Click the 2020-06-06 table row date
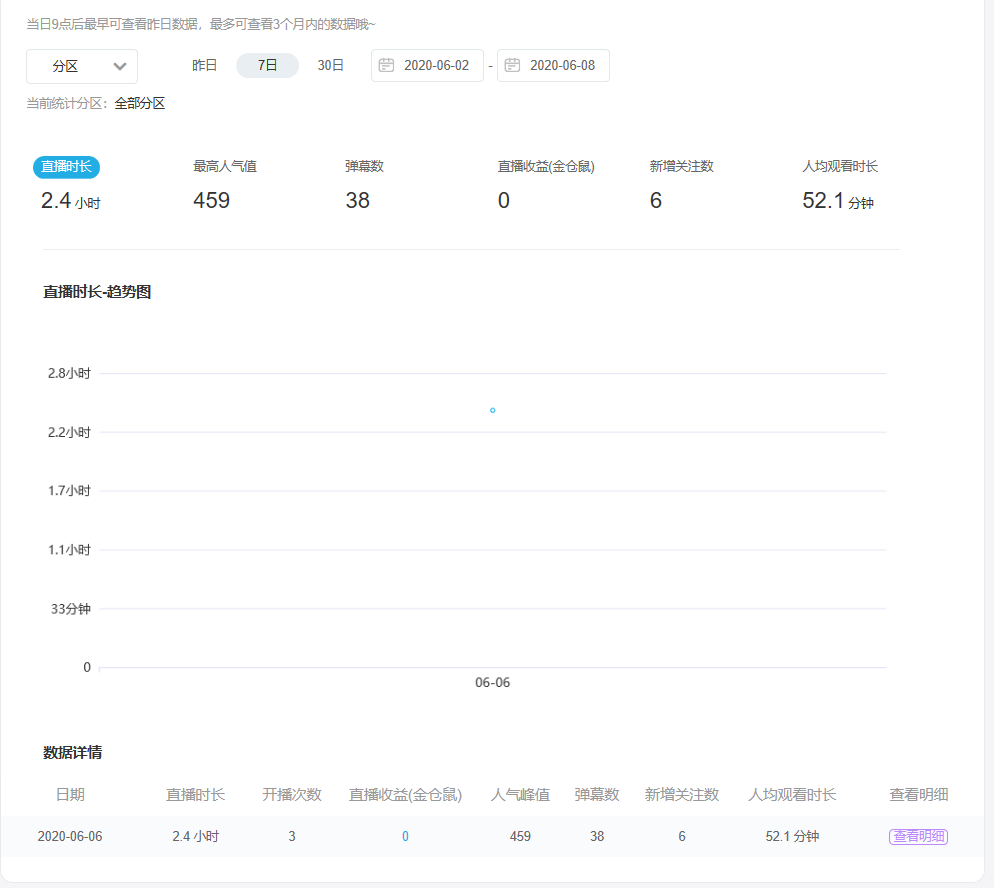The width and height of the screenshot is (994, 888). [70, 836]
